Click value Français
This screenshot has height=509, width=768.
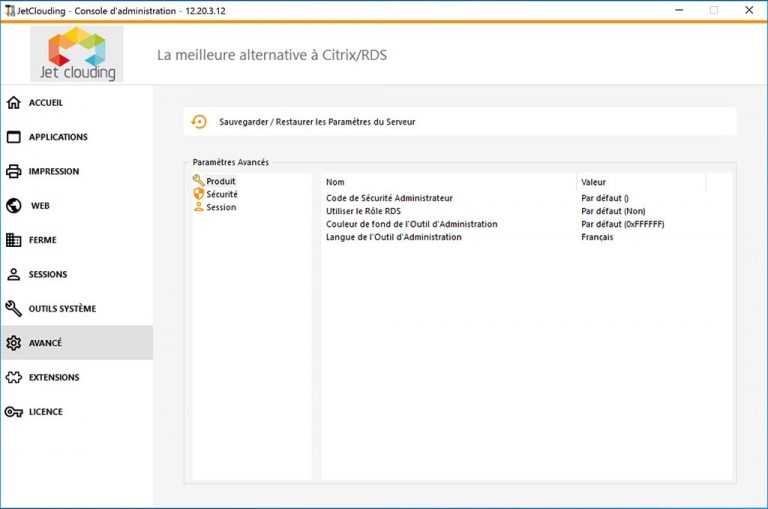(597, 237)
